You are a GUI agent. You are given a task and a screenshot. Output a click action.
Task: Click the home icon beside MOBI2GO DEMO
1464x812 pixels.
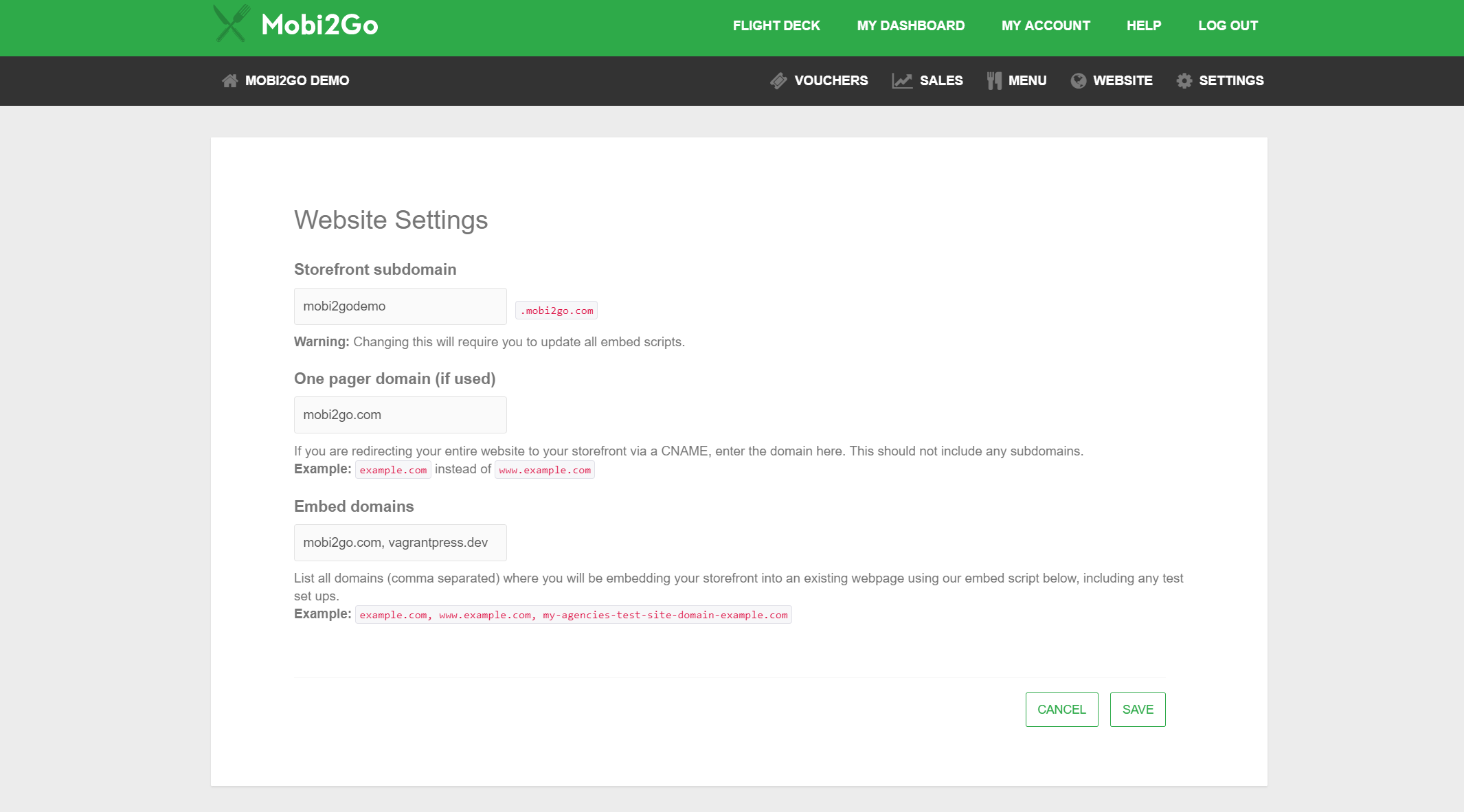(x=229, y=80)
